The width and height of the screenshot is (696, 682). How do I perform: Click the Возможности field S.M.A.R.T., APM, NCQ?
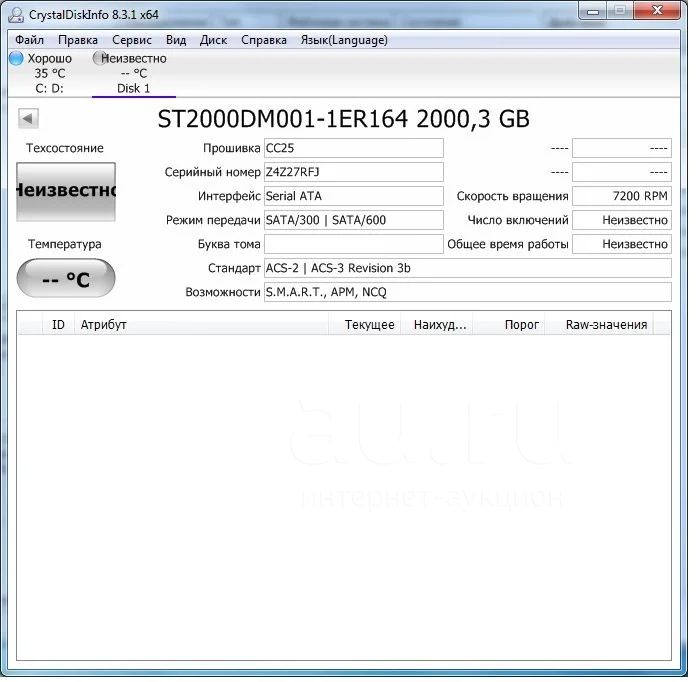tap(467, 292)
